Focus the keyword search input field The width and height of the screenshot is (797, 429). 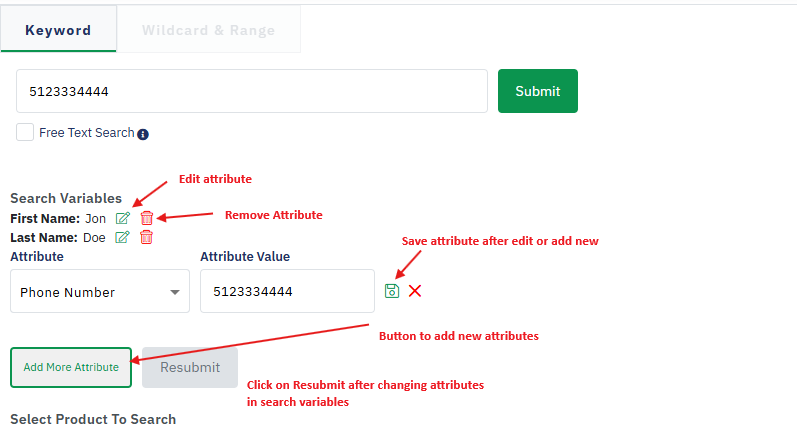[x=251, y=91]
